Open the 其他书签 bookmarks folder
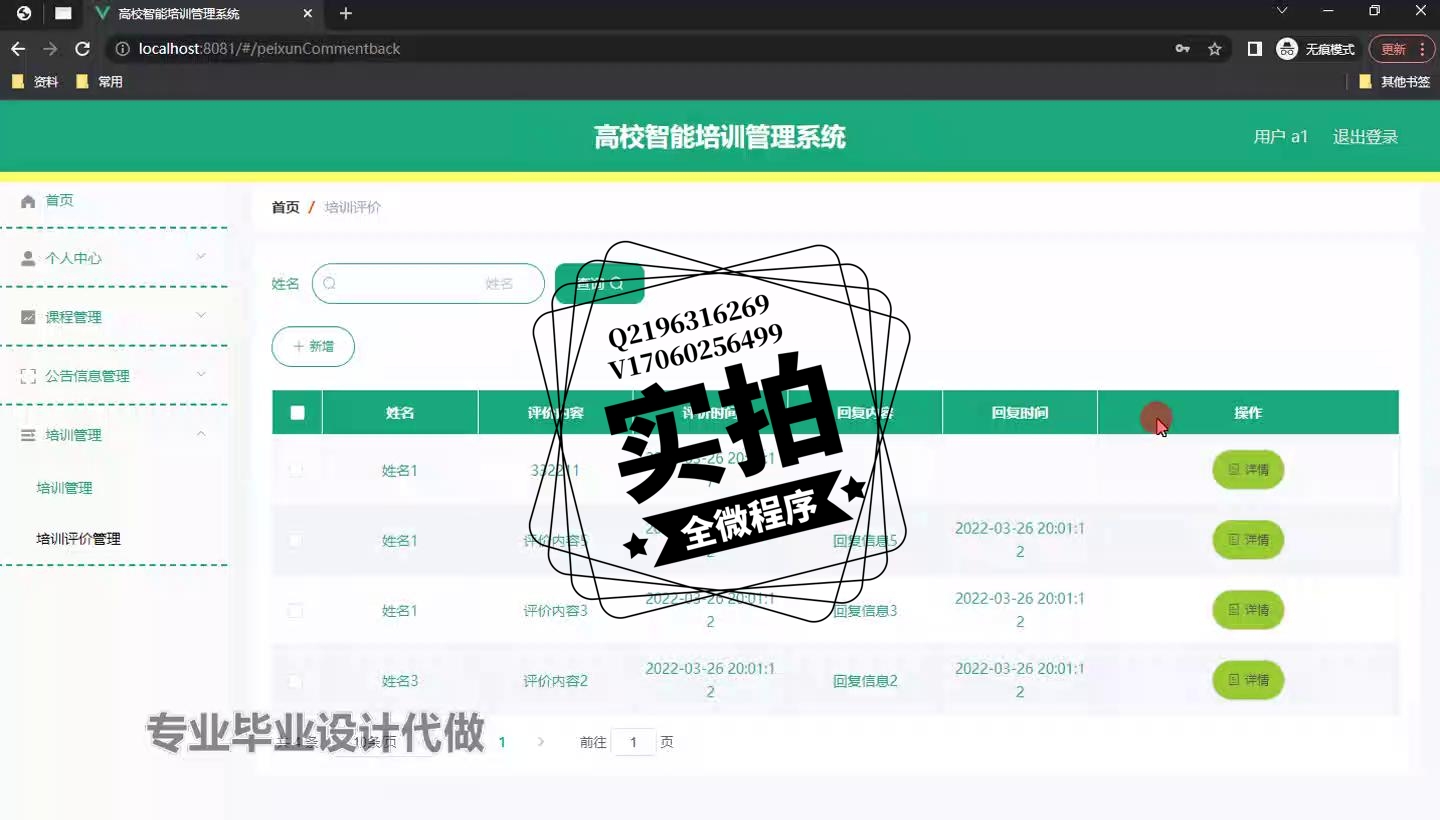The image size is (1440, 820). (x=1395, y=82)
